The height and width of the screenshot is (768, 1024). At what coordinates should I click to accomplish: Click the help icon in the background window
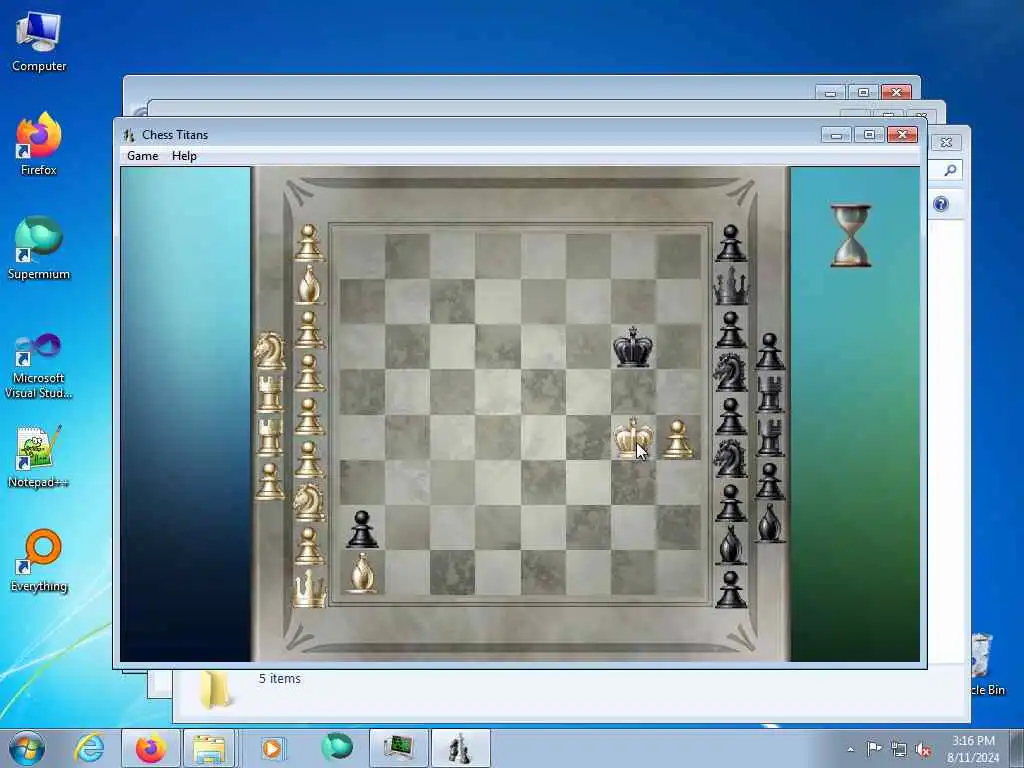(941, 204)
